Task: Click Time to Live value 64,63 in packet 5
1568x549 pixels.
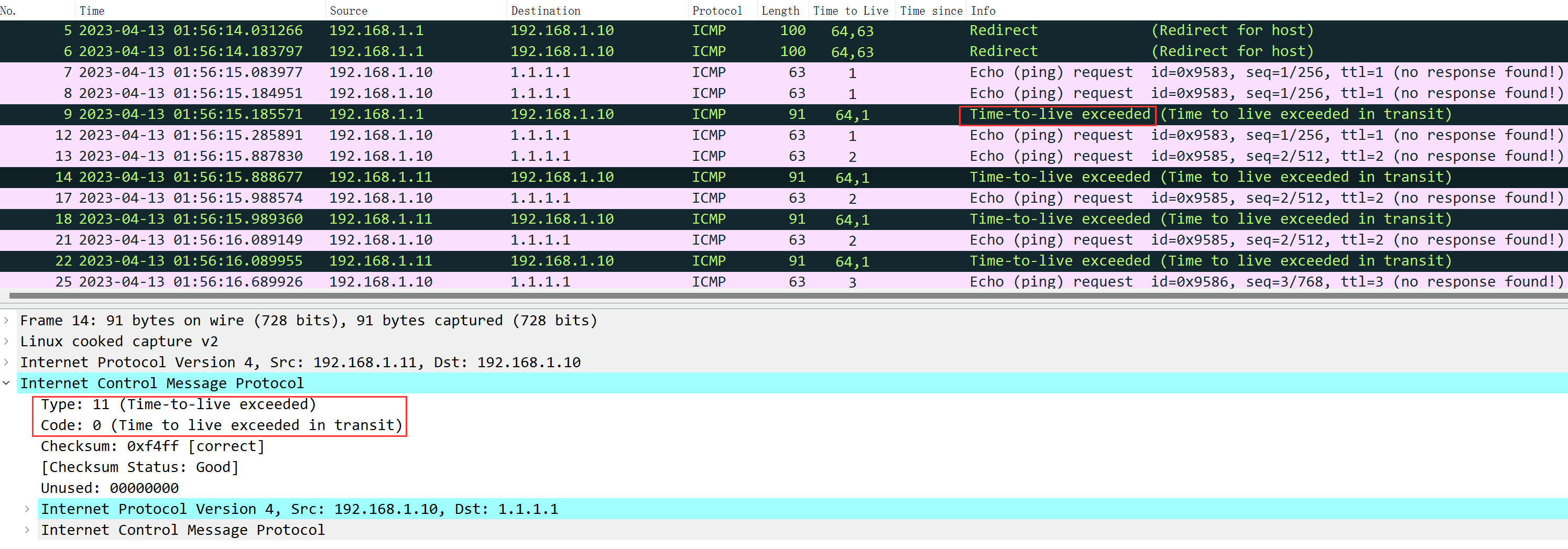Action: click(x=852, y=31)
